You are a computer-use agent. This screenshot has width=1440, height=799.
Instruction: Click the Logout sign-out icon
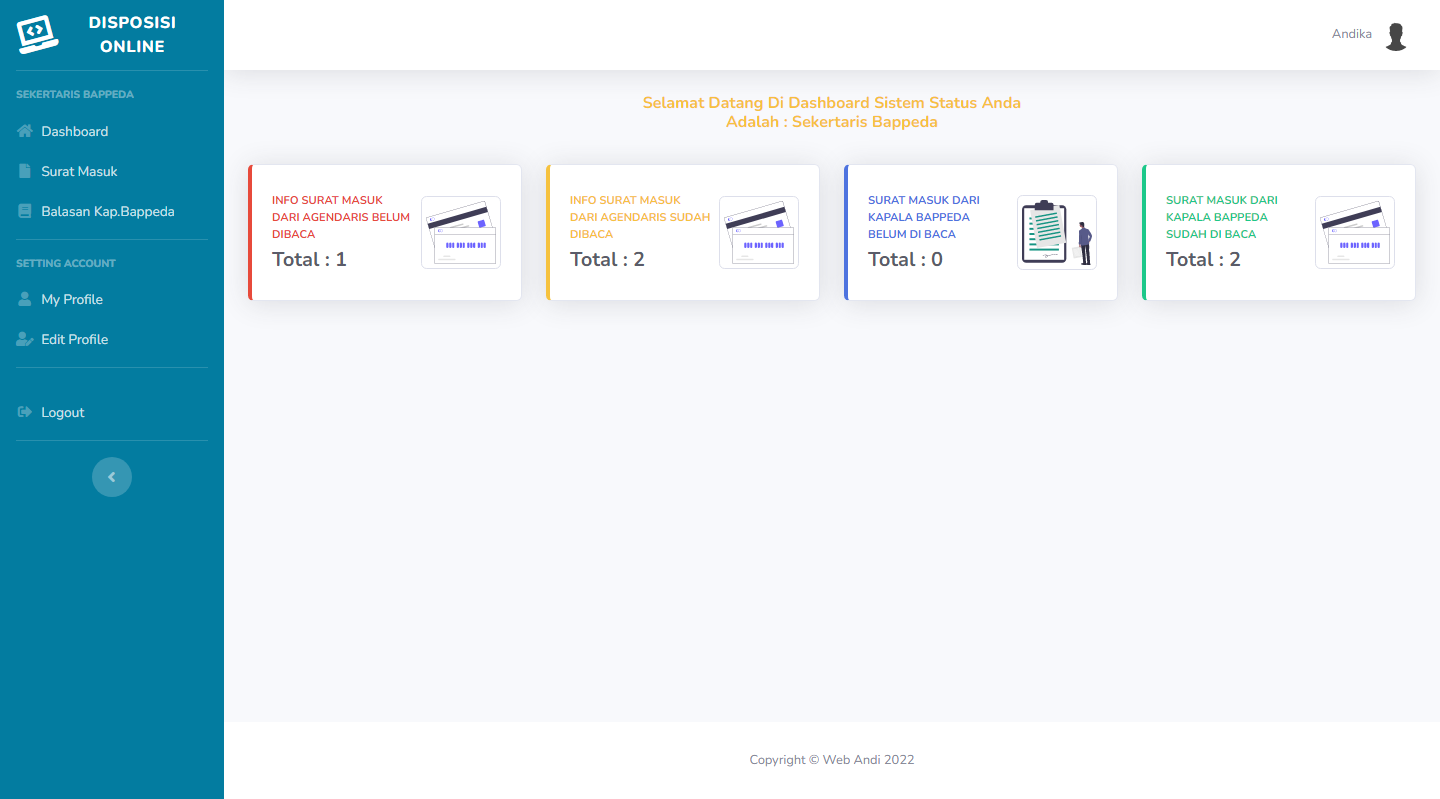coord(25,412)
